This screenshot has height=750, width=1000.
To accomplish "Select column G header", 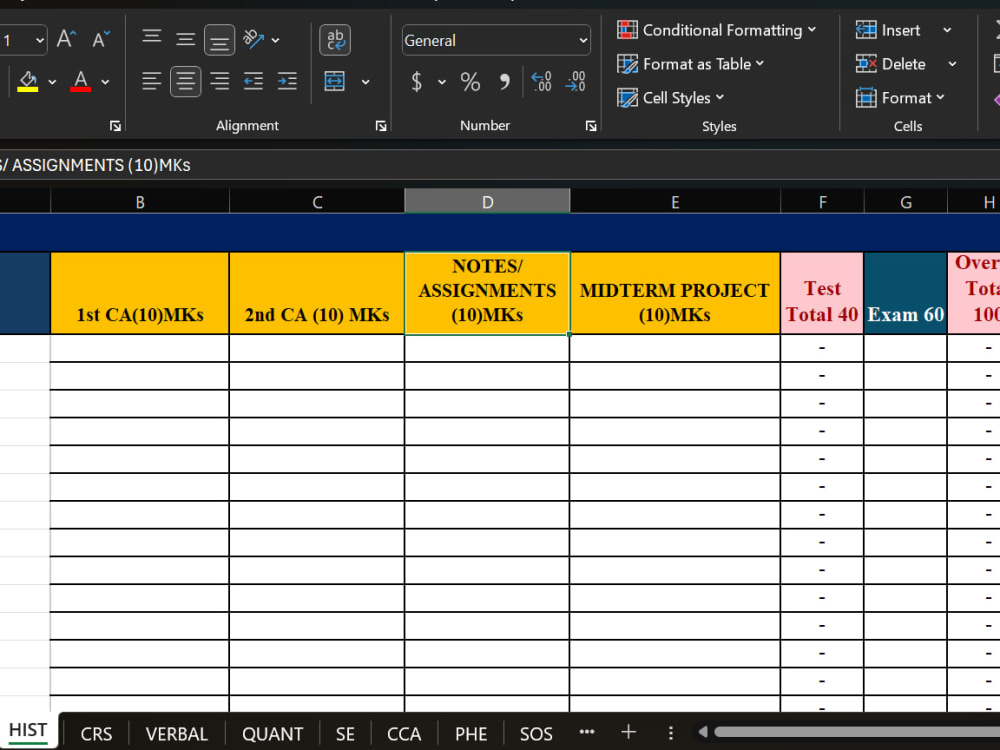I will (906, 202).
